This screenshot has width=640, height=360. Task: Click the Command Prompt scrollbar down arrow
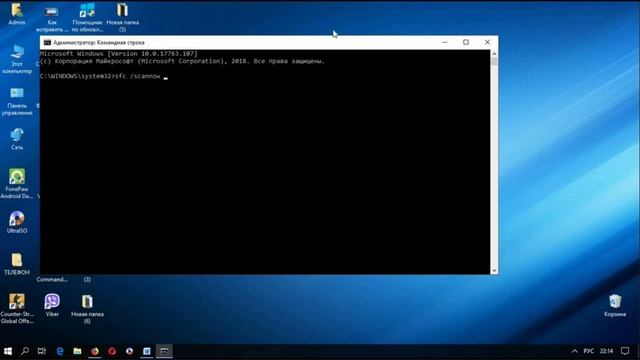tap(494, 270)
